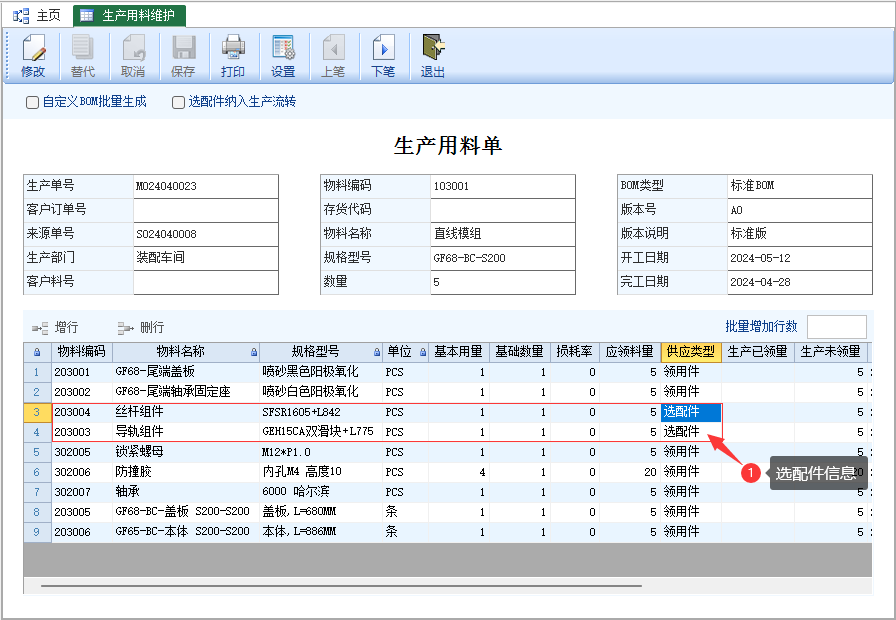
Task: Click the 增行 add row button
Action: 55,327
